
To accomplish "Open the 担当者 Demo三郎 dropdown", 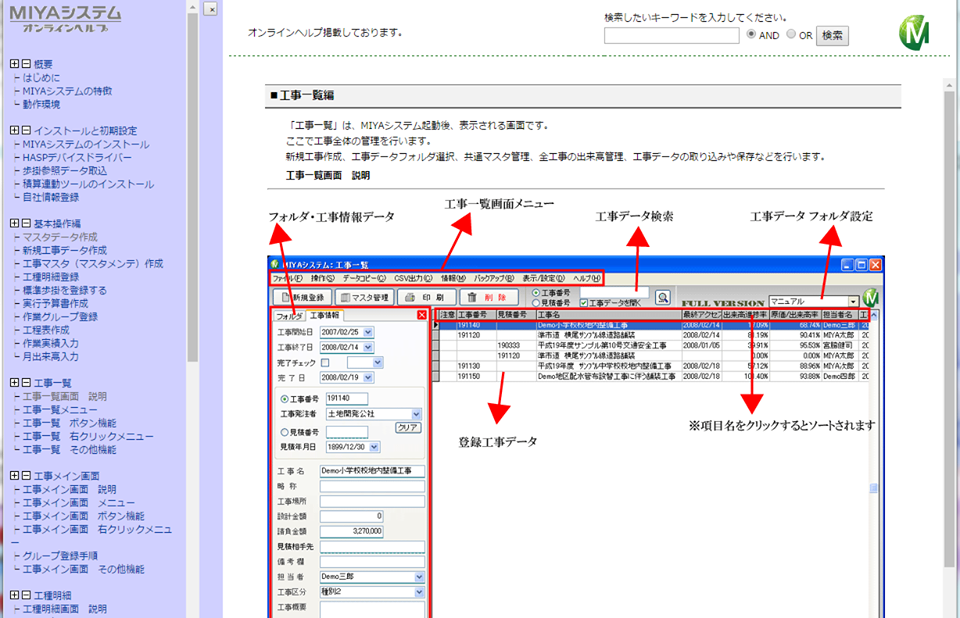I will click(x=419, y=577).
